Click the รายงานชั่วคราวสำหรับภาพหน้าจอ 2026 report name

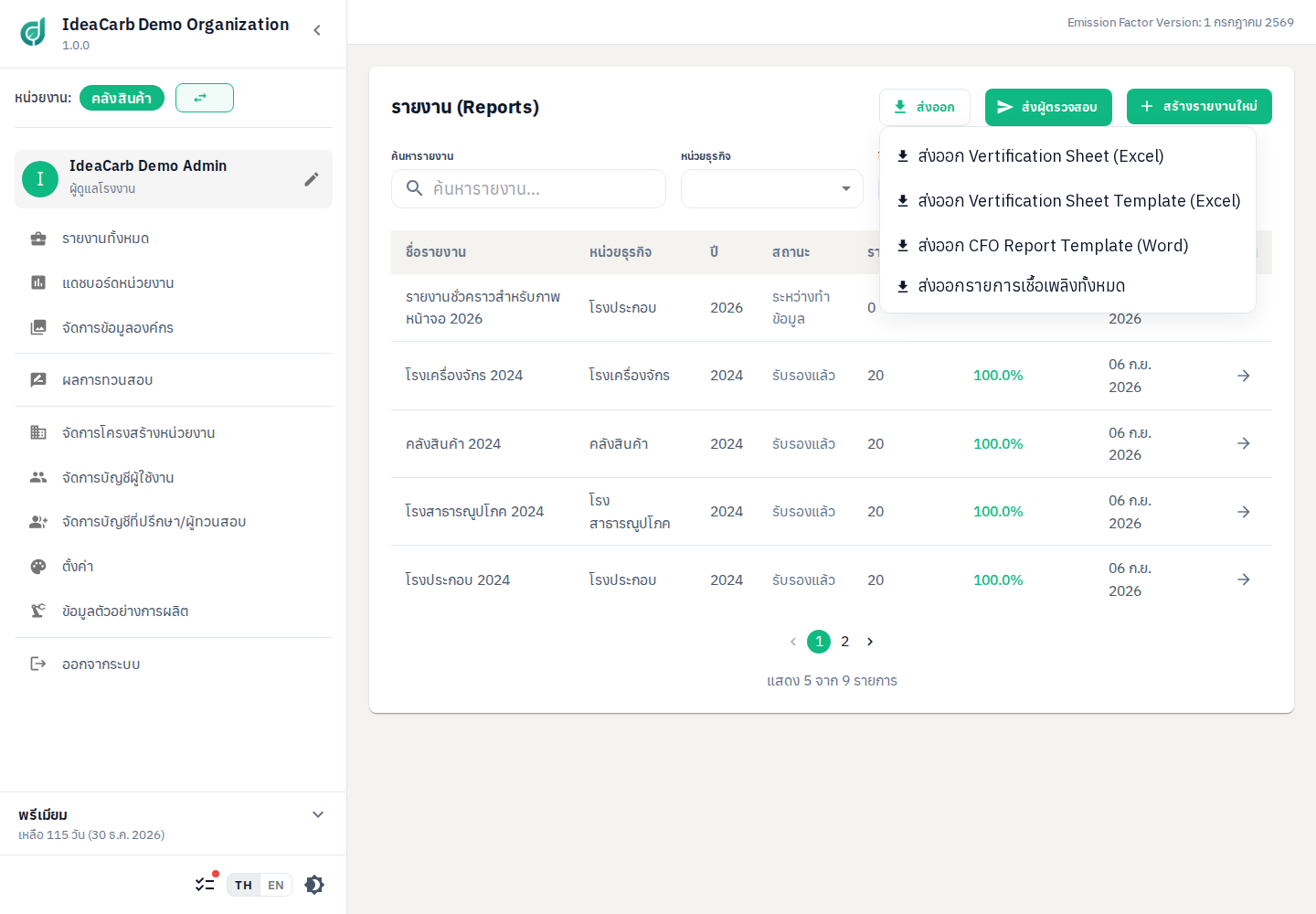(x=483, y=308)
